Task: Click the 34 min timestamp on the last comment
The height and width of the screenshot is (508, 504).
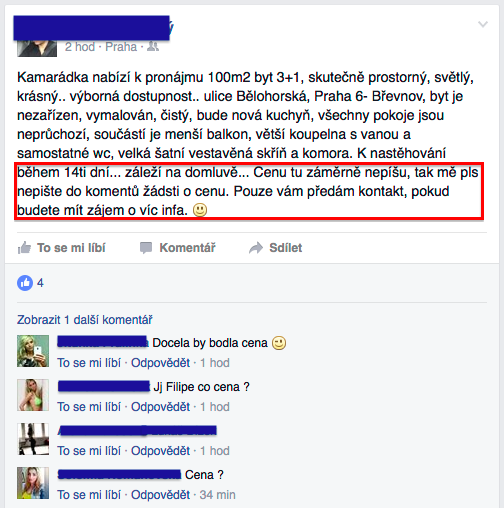Action: 217,495
